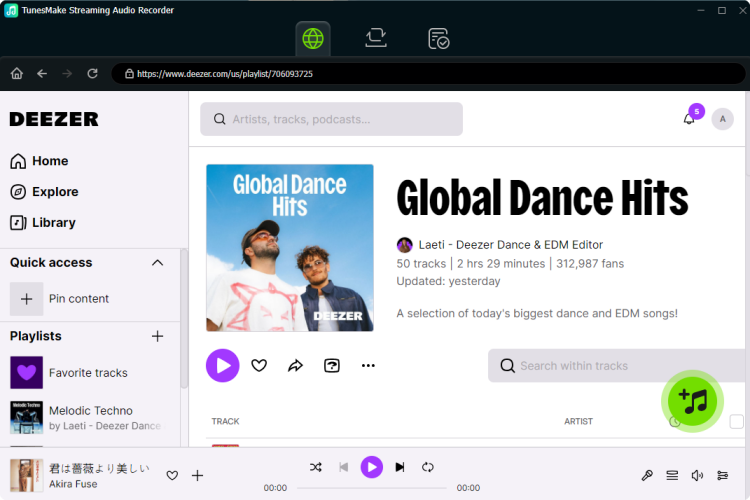Sort by ARTIST column header

click(578, 422)
